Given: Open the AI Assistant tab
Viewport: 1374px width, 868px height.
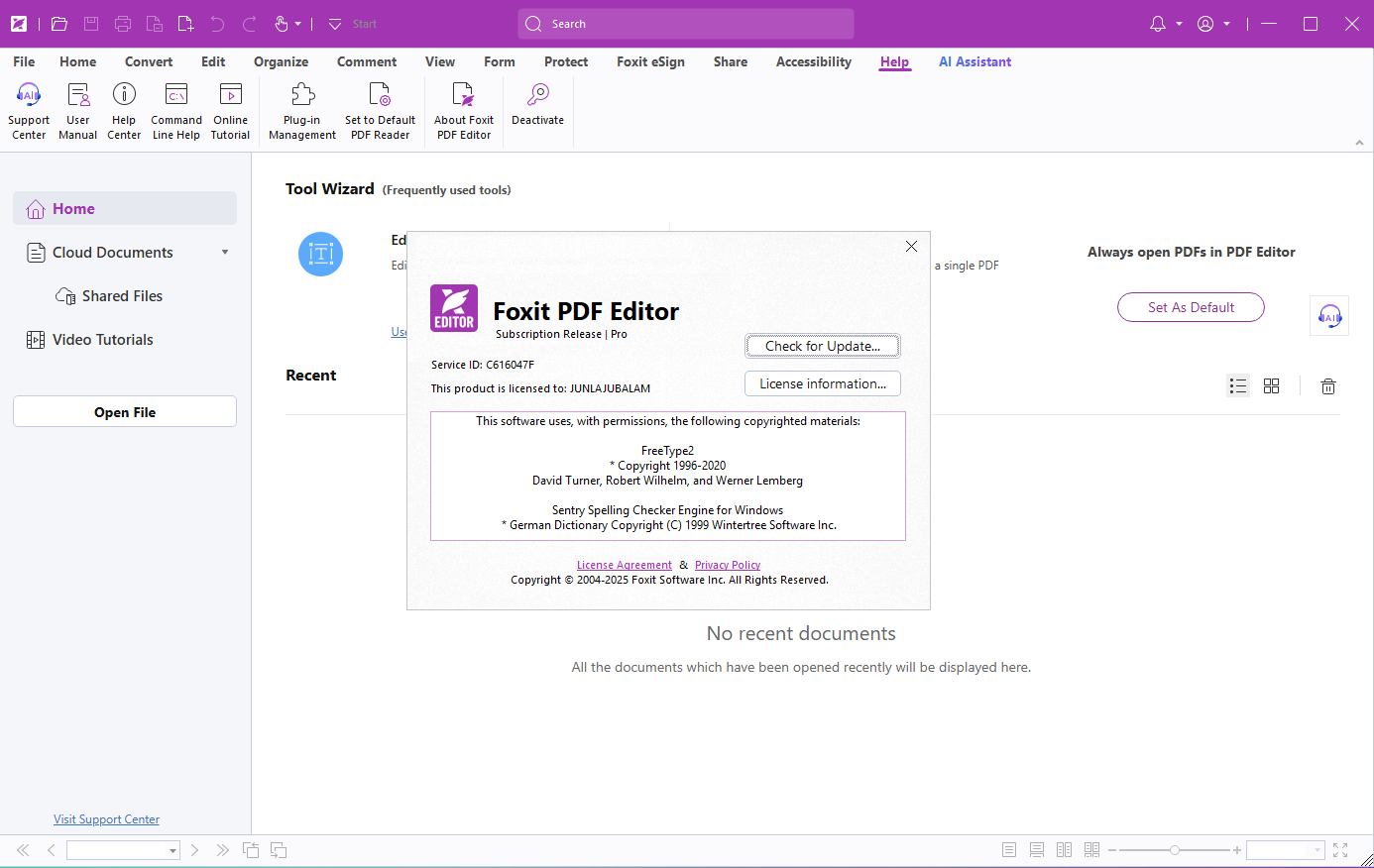Looking at the screenshot, I should [x=974, y=61].
